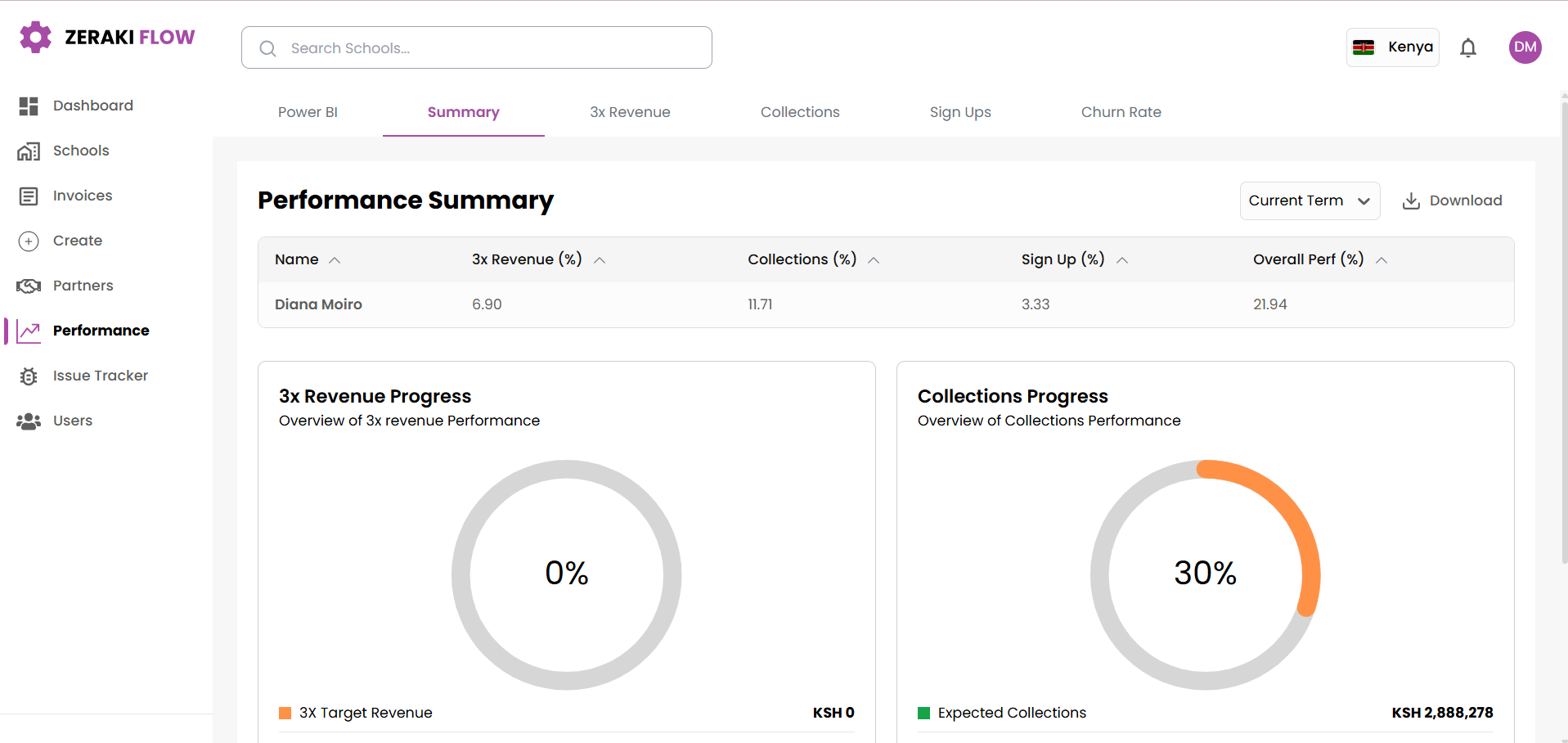The image size is (1568, 743).
Task: Sort by Overall Perf (%) arrow
Action: (1382, 260)
